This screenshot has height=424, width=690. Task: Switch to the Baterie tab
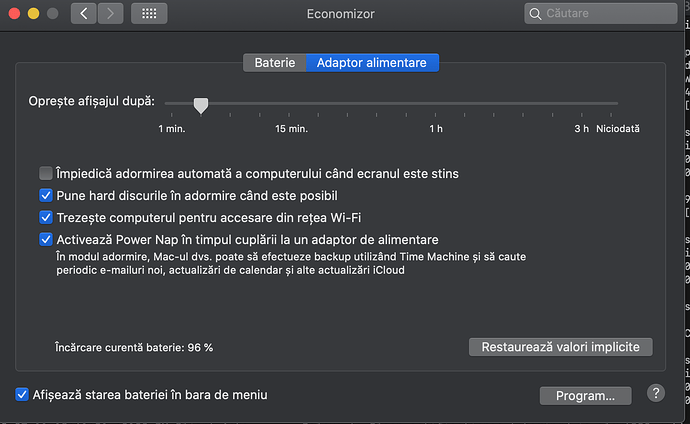coord(275,62)
